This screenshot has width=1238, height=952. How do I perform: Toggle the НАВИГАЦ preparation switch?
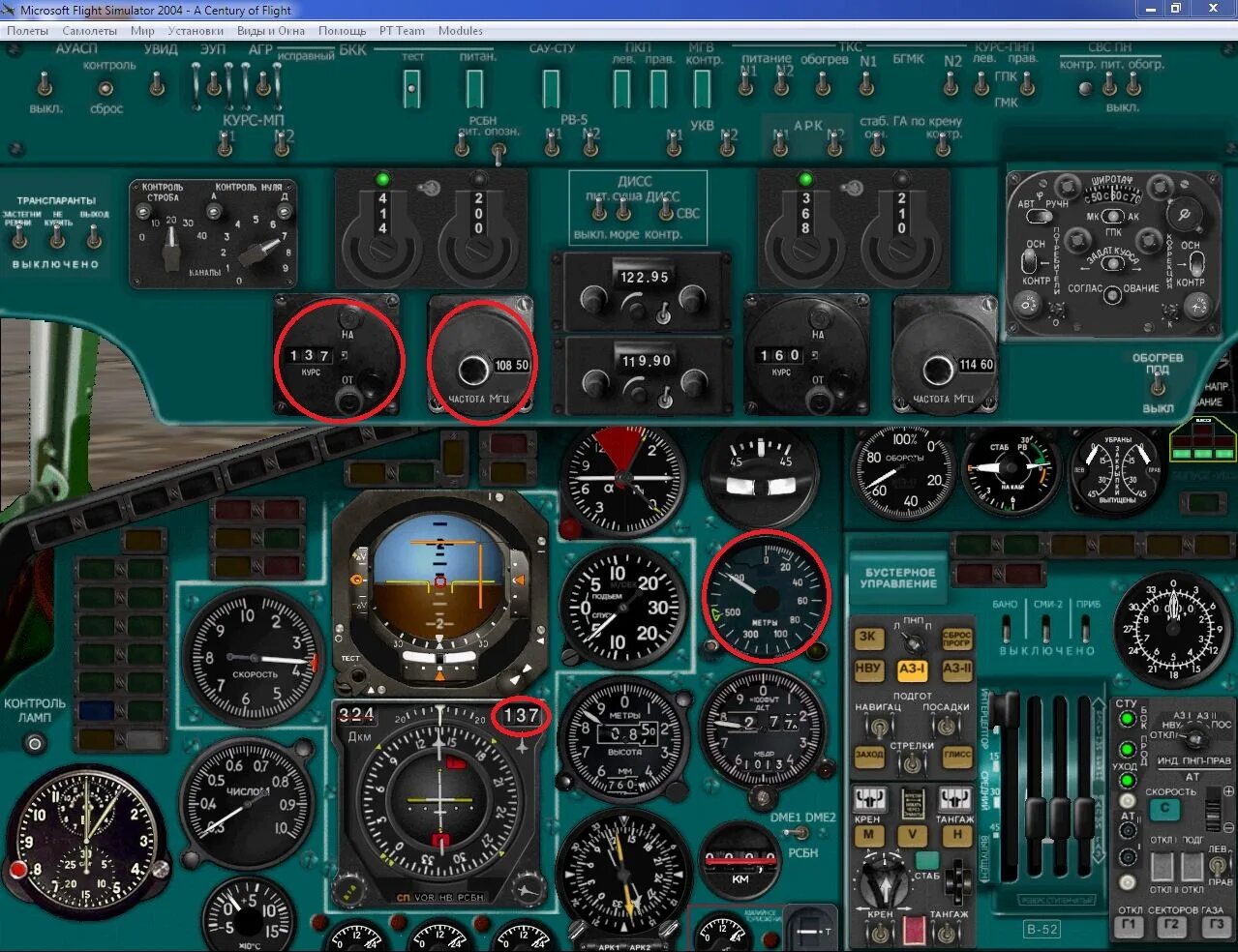click(x=879, y=726)
